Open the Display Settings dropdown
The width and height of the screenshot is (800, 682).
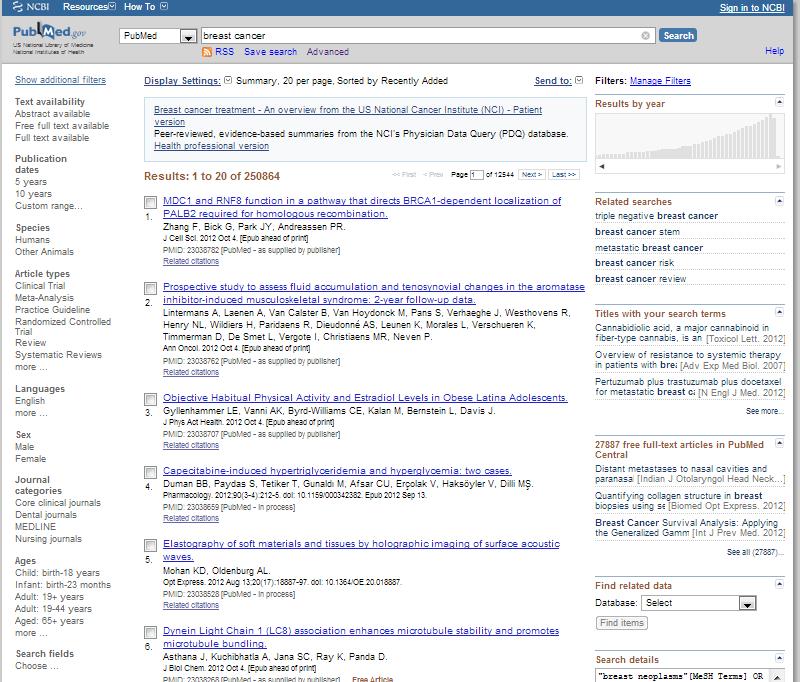coord(188,81)
